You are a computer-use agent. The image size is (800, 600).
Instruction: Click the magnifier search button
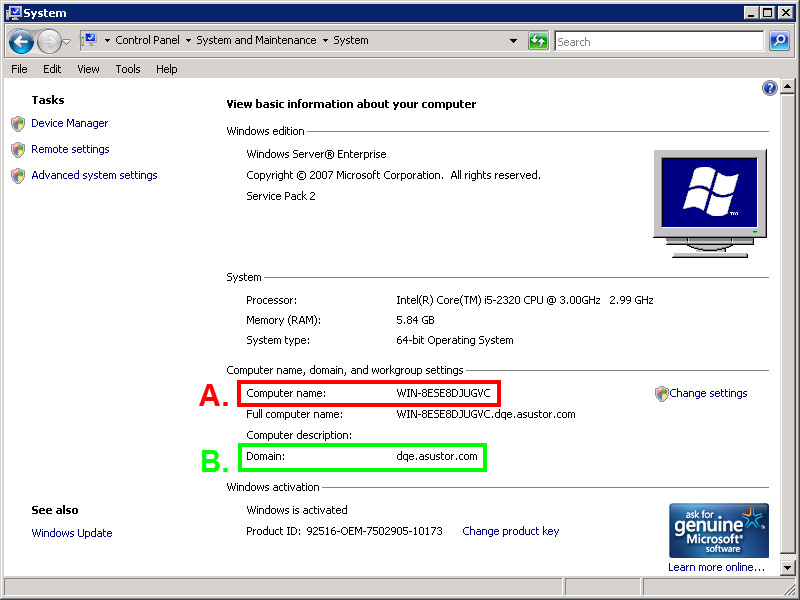click(x=779, y=41)
